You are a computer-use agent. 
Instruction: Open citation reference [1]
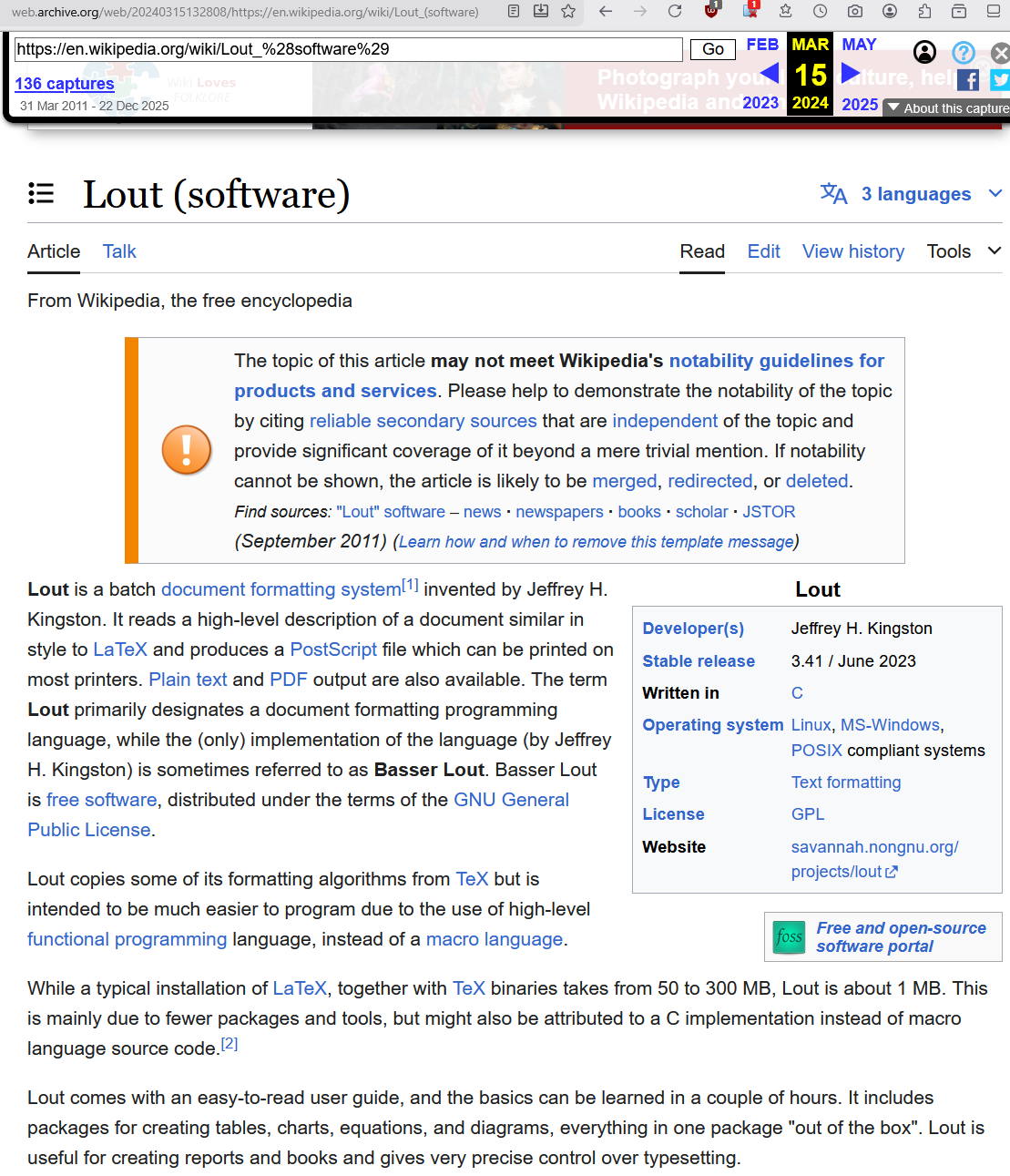pyautogui.click(x=410, y=585)
